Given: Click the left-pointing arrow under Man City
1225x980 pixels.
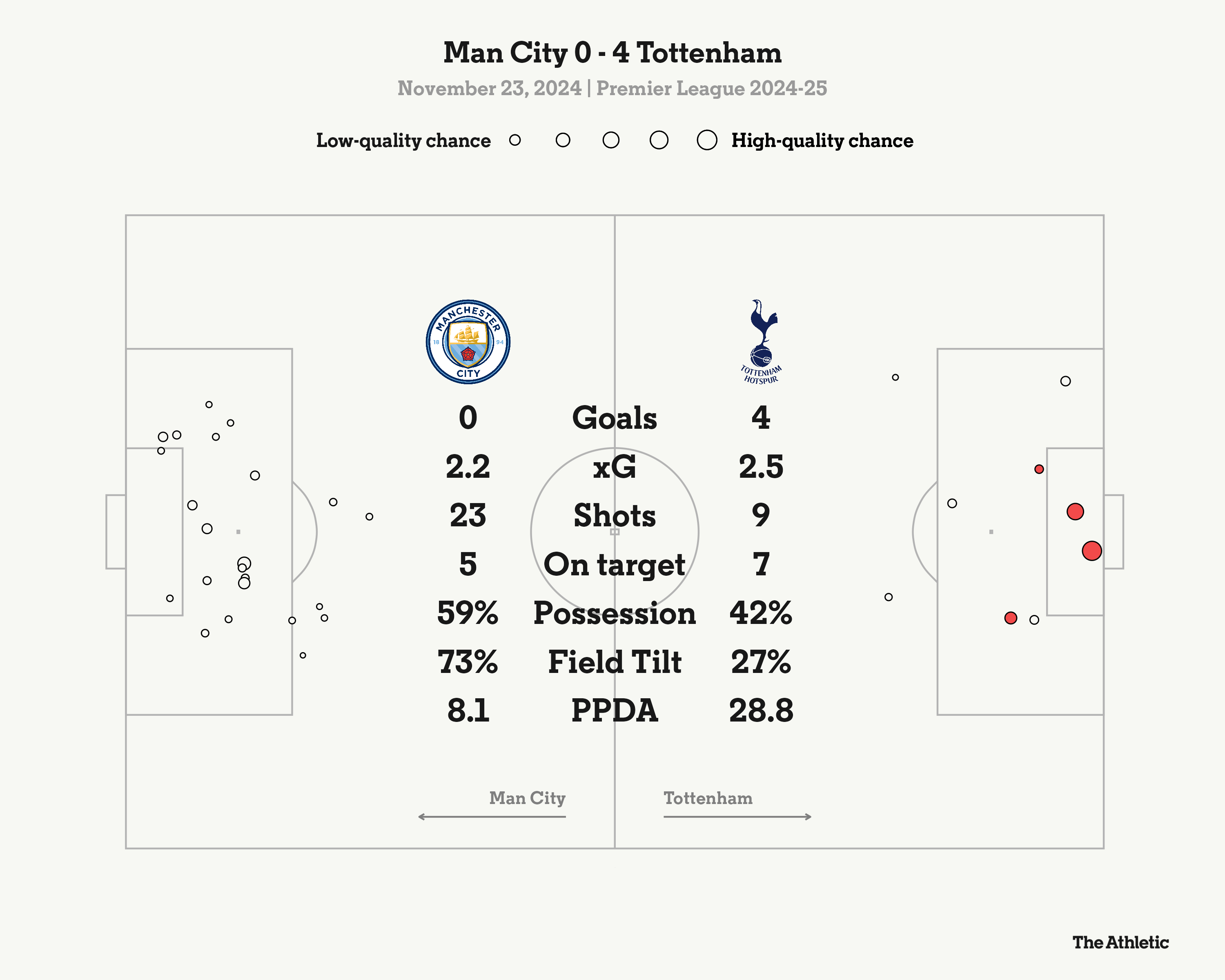Looking at the screenshot, I should coord(492,816).
